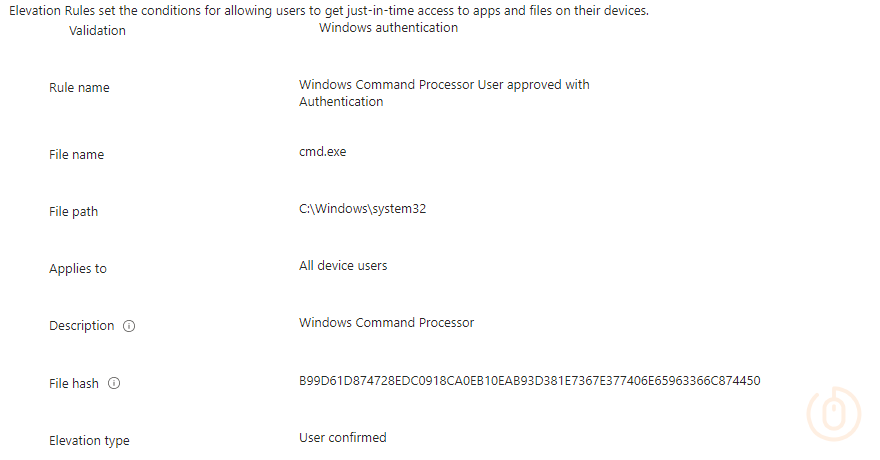
Task: Click the File hash label
Action: (73, 383)
